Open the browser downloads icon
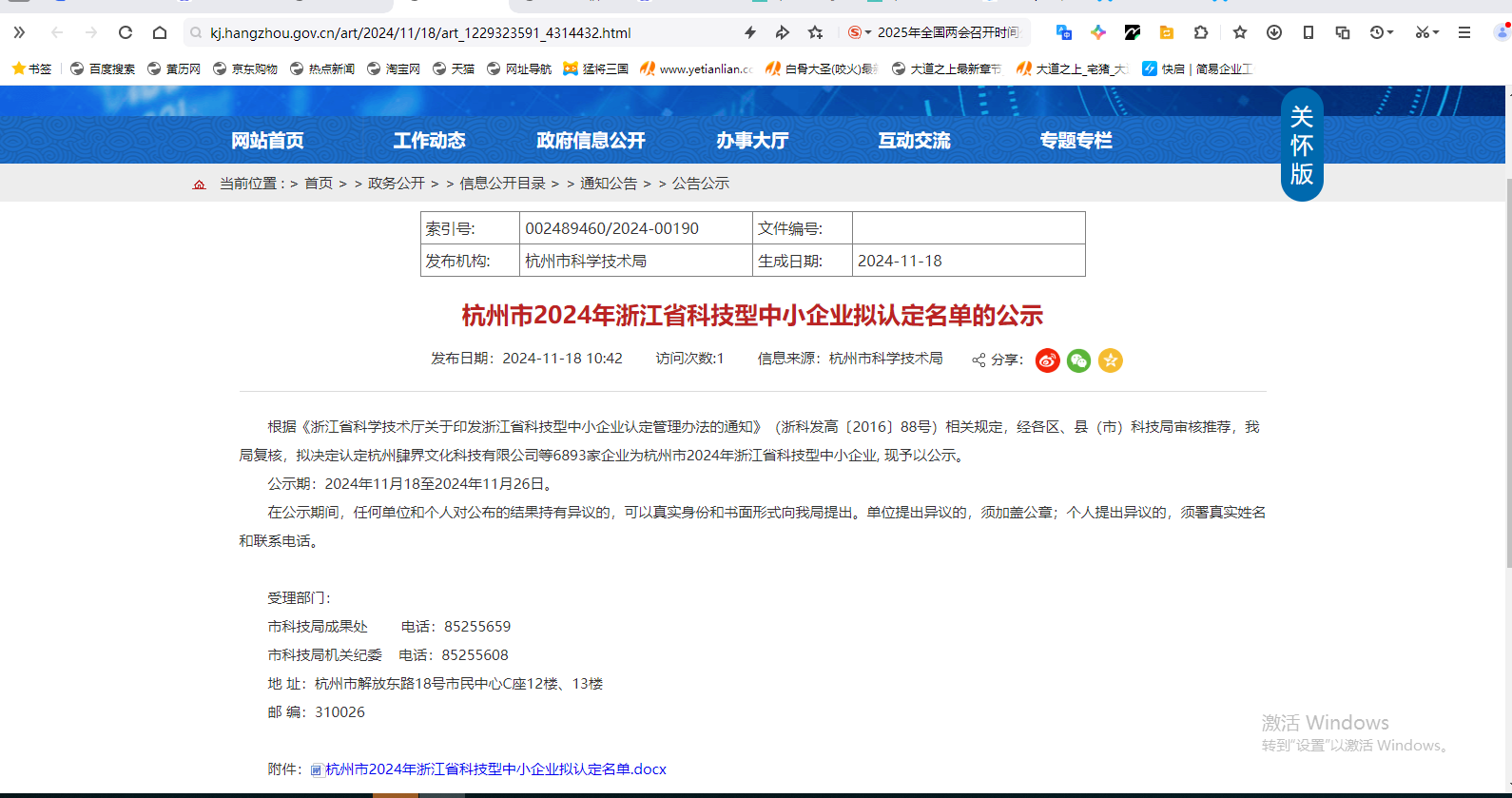 1274,32
